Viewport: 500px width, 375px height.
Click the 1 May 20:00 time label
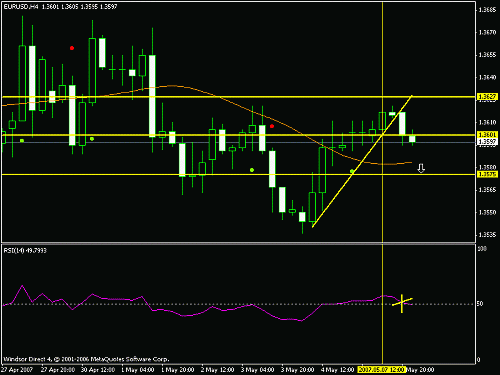click(x=178, y=370)
